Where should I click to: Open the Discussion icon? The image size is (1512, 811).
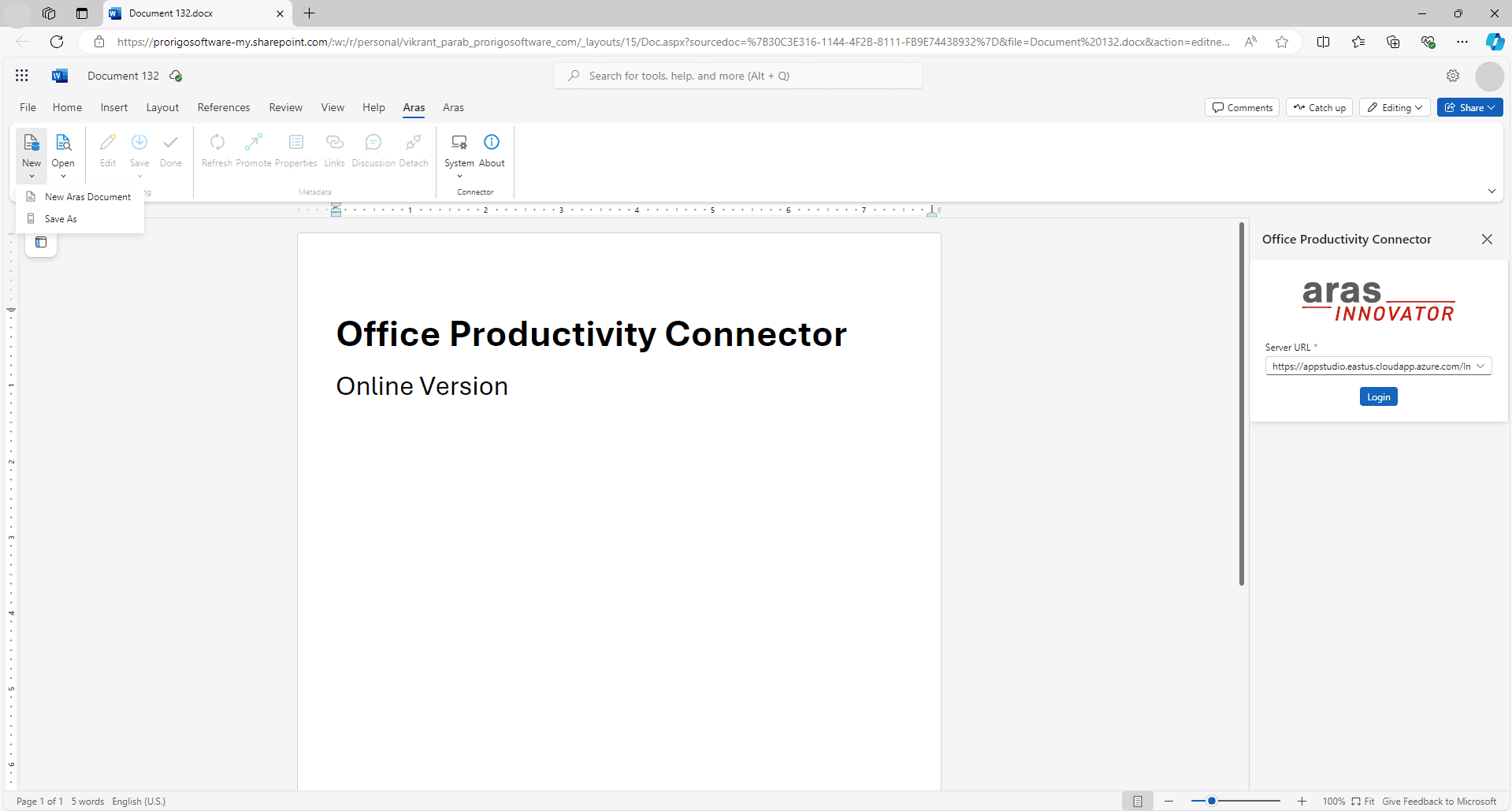tap(373, 143)
